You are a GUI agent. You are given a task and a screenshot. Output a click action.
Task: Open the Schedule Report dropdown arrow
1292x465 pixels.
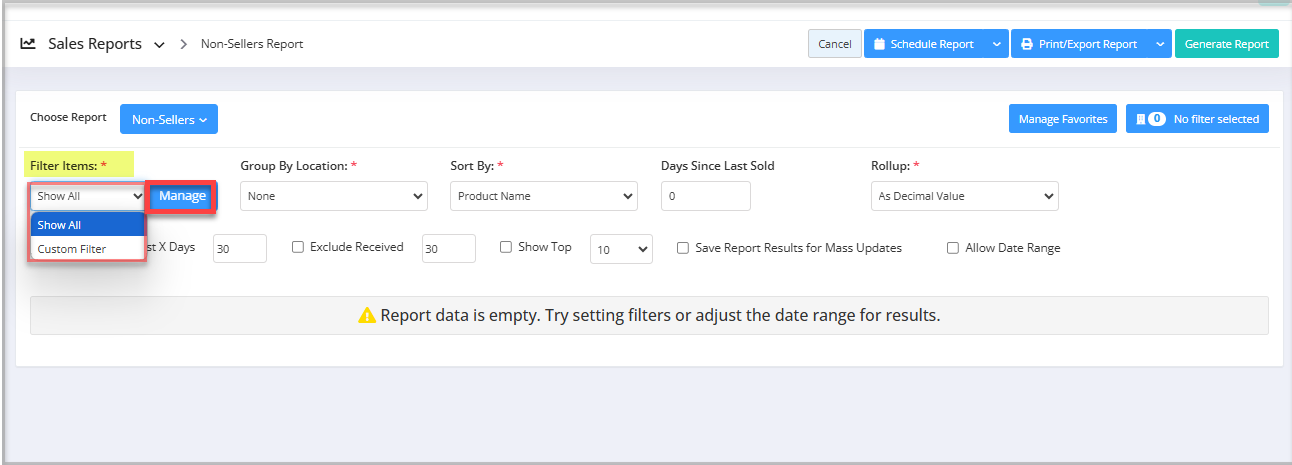pos(996,44)
